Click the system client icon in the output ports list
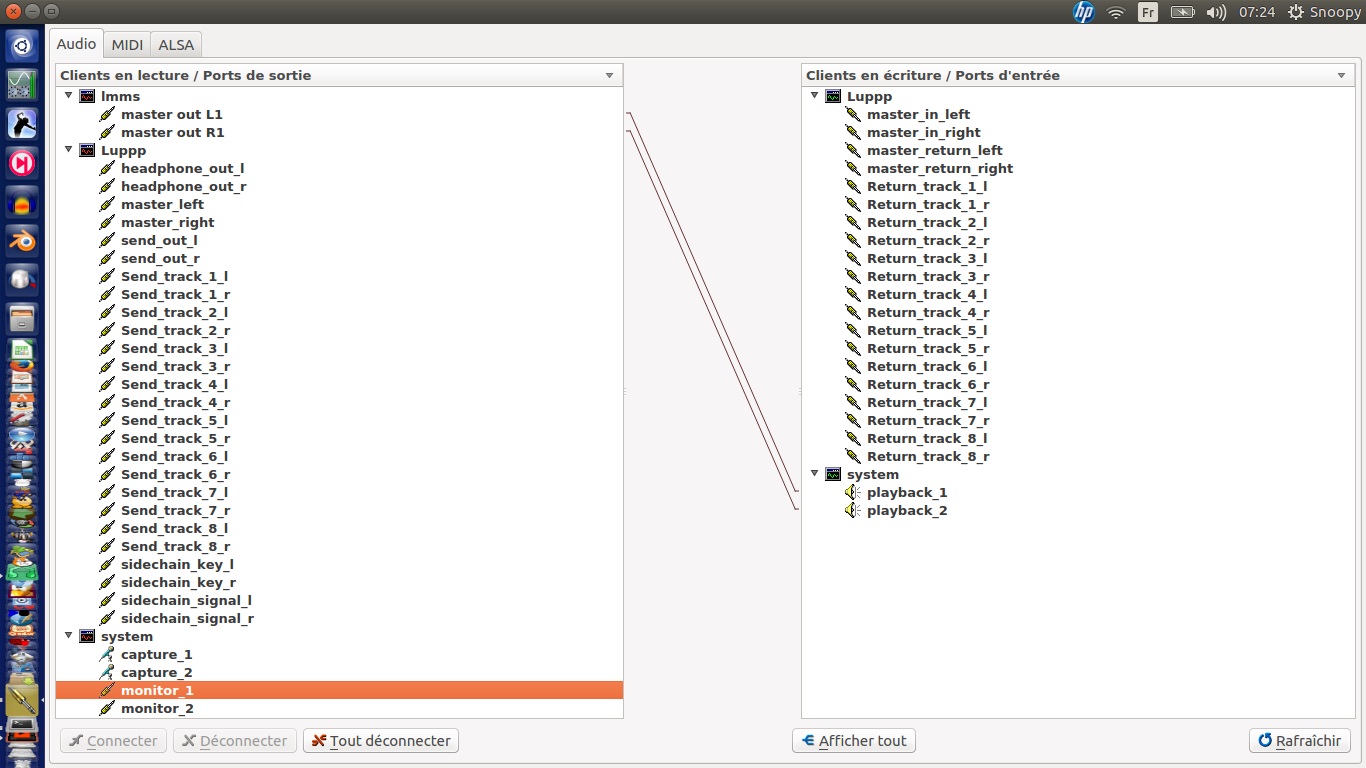 87,636
